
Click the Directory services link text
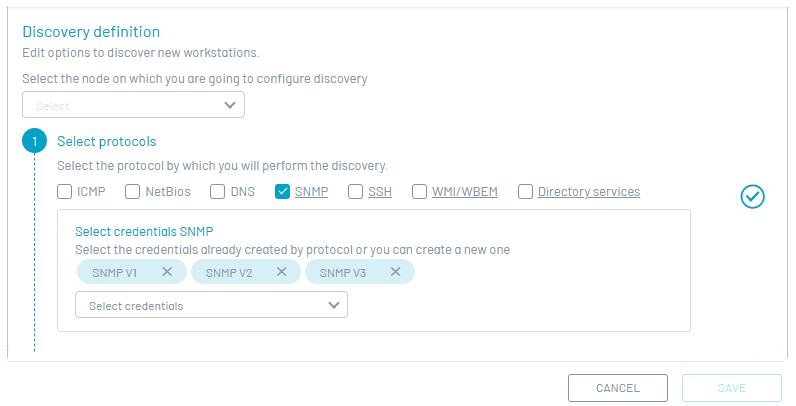point(589,192)
